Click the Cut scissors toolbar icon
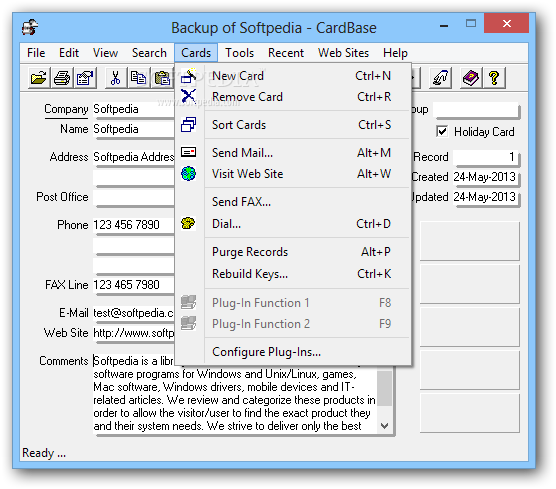The width and height of the screenshot is (556, 489). point(116,78)
